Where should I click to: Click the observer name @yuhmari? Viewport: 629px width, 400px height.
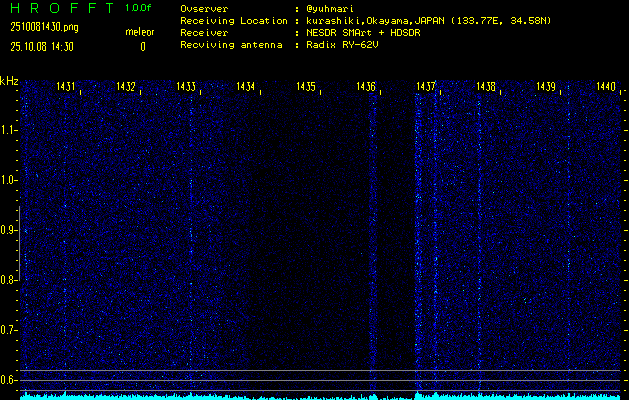pyautogui.click(x=330, y=9)
